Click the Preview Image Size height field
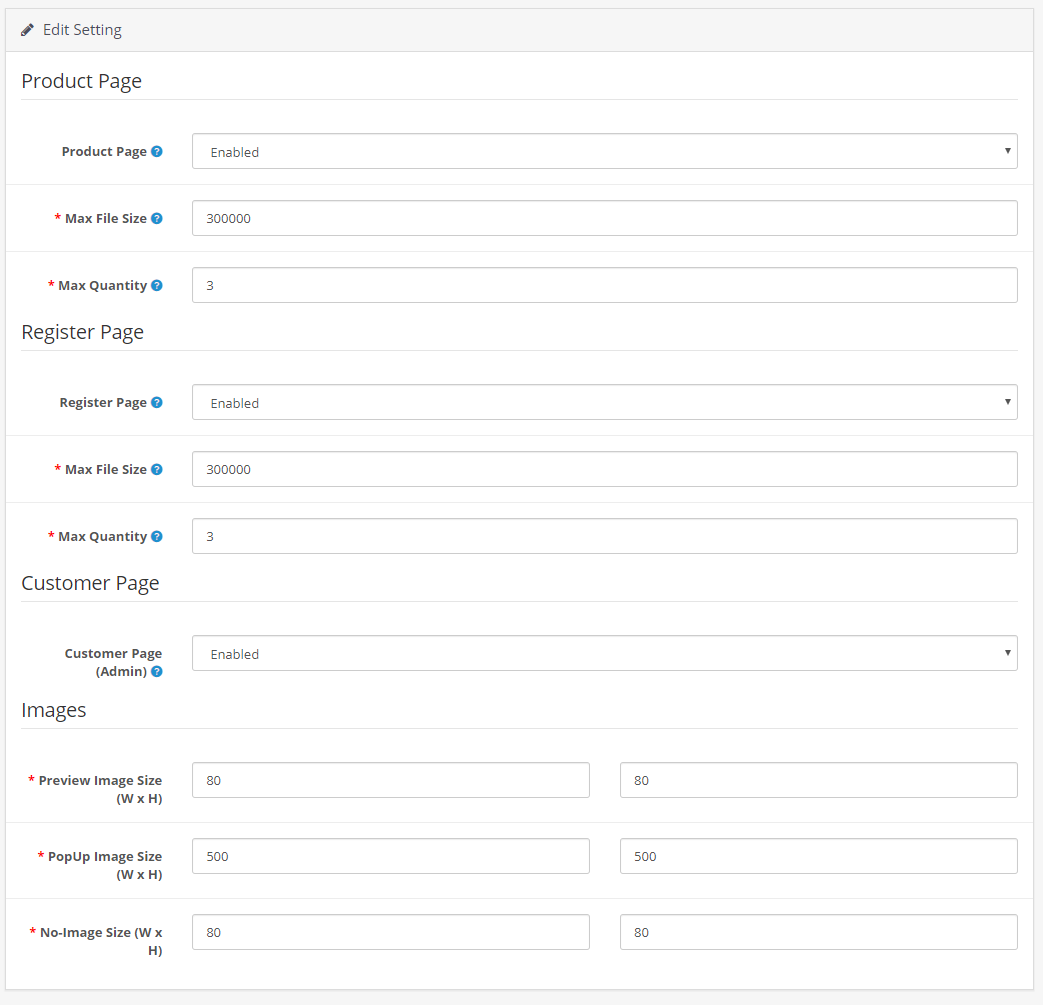1043x1005 pixels. point(819,780)
